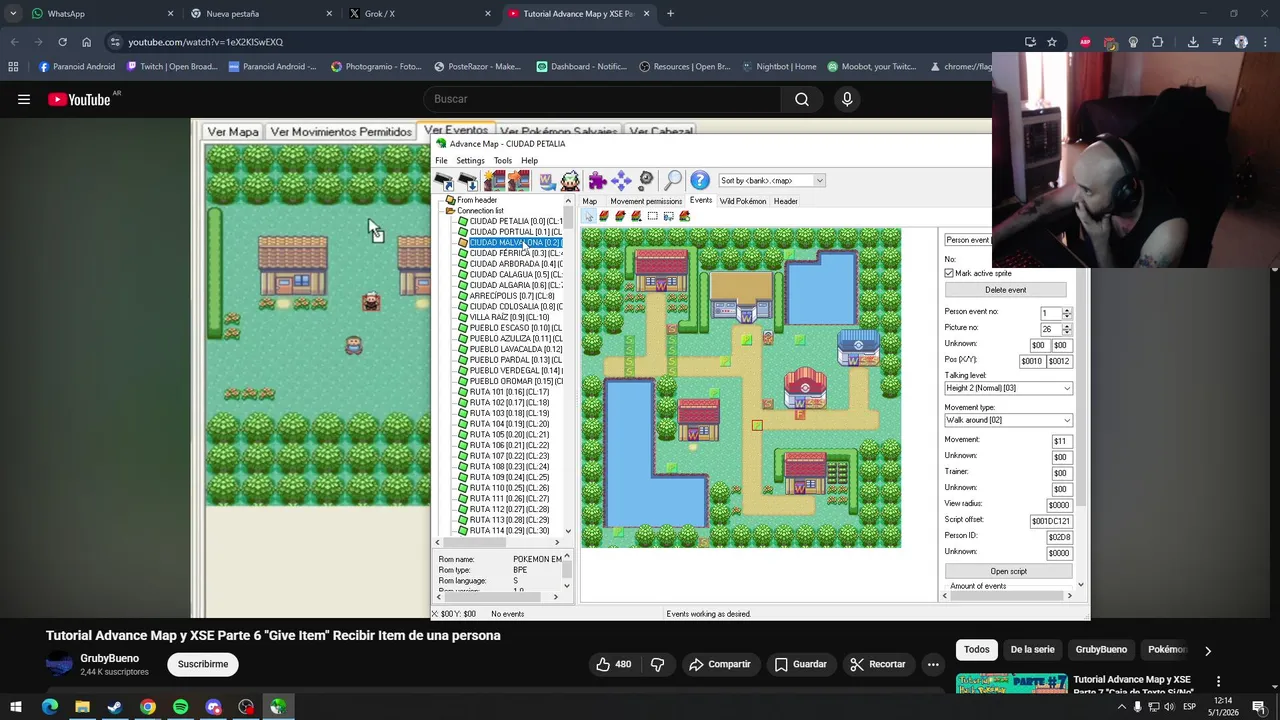The width and height of the screenshot is (1280, 720).
Task: Click the Open script button
Action: click(1008, 571)
